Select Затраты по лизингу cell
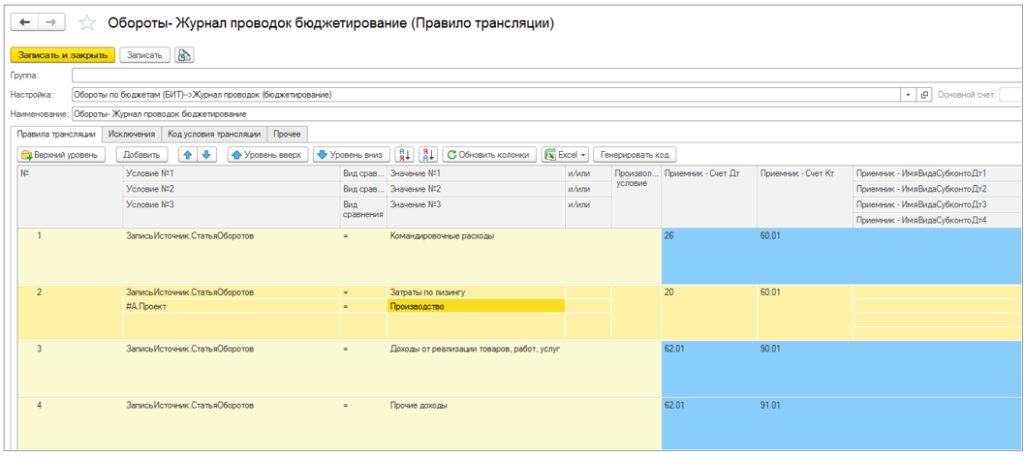Viewport: 1024px width, 459px height. tap(476, 292)
